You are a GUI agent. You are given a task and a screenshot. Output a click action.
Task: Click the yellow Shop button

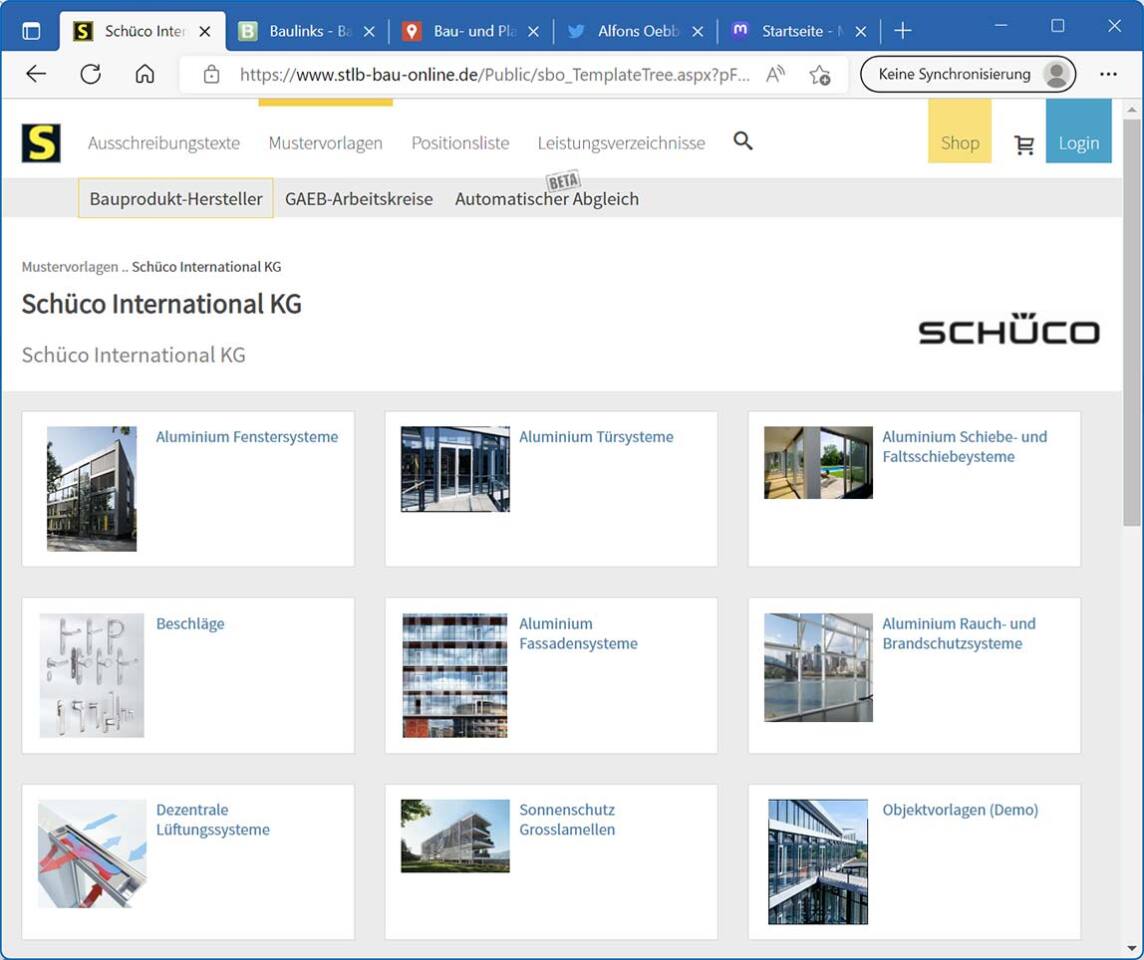click(959, 131)
